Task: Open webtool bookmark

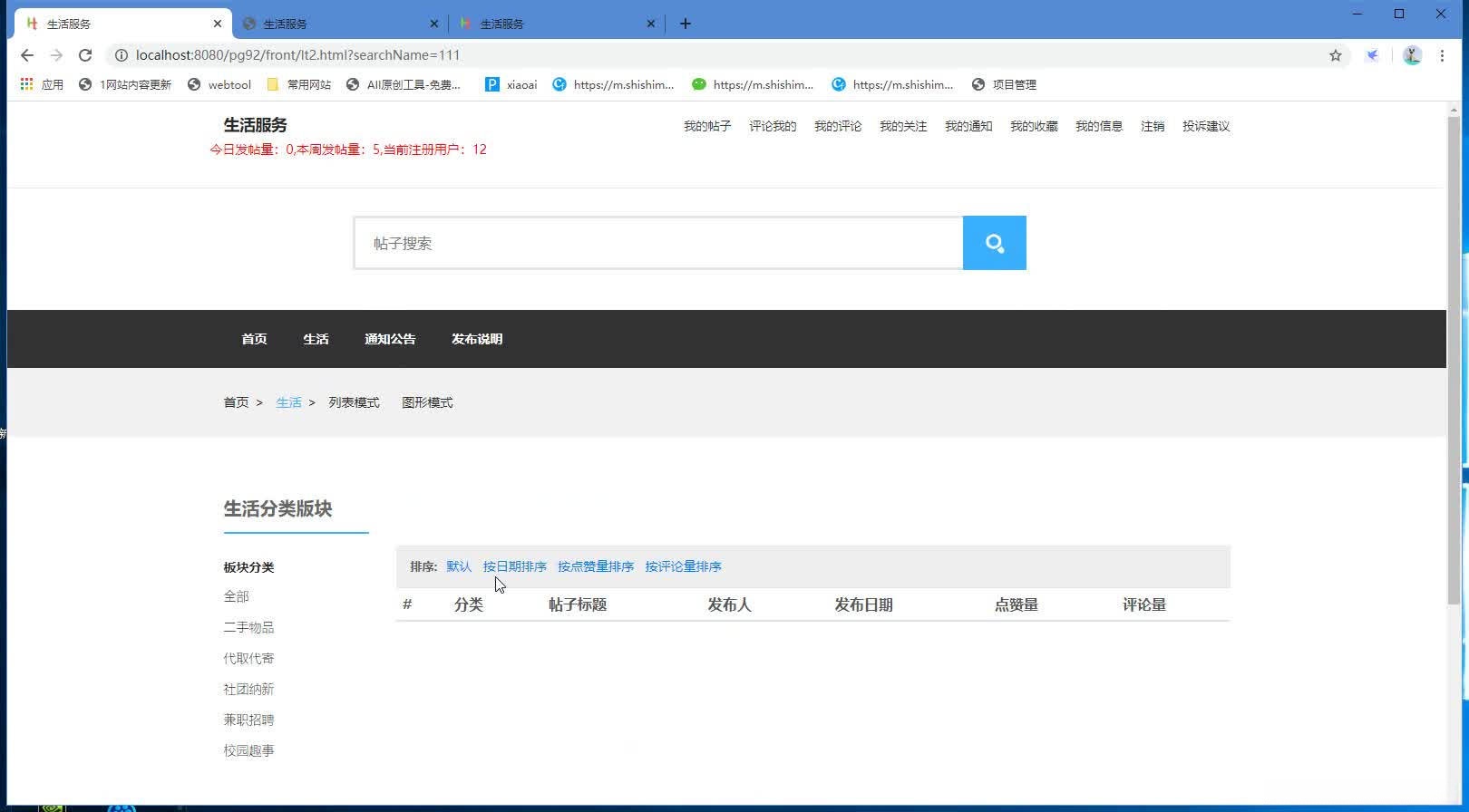Action: pyautogui.click(x=219, y=84)
